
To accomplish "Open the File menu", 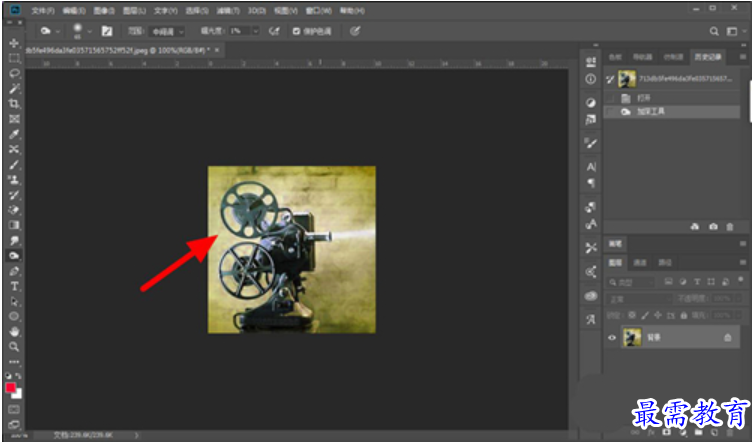I will 43,11.
